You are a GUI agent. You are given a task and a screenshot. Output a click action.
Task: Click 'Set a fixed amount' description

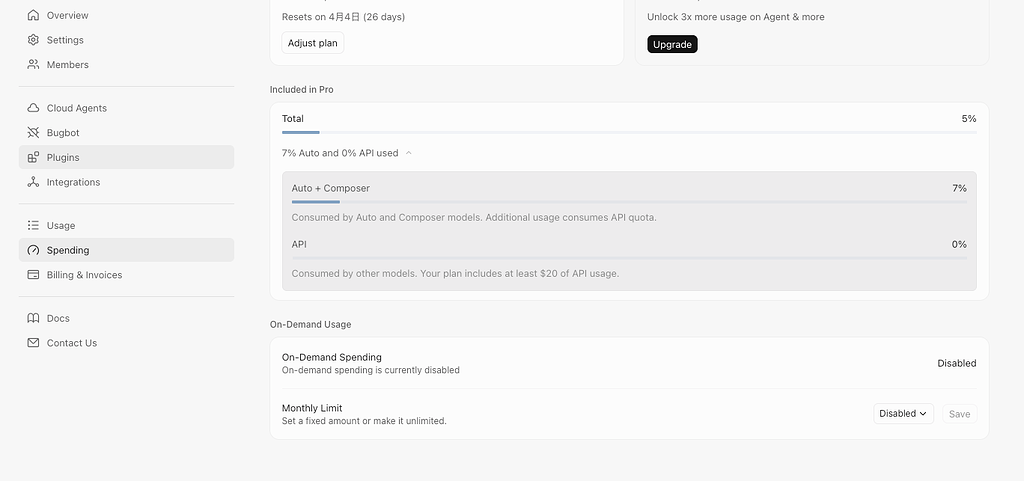pyautogui.click(x=364, y=421)
